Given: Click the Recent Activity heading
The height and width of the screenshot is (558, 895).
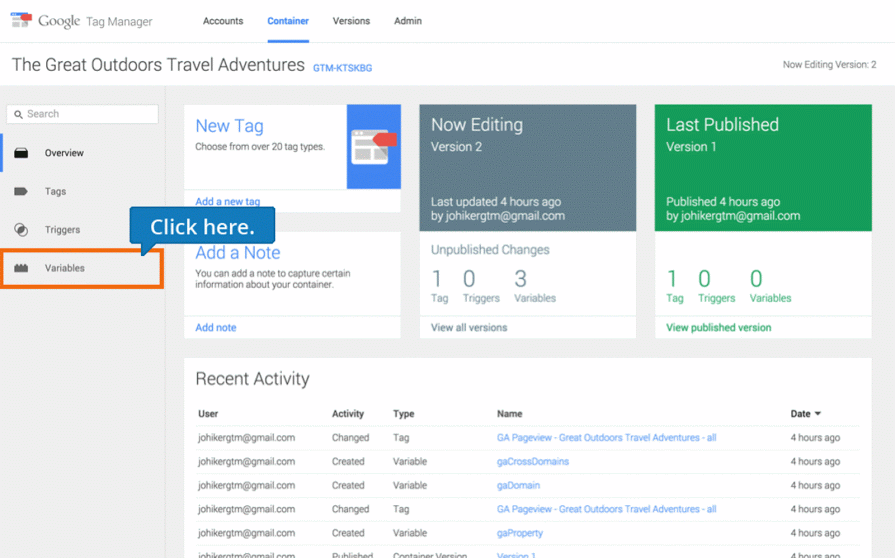Looking at the screenshot, I should 252,379.
